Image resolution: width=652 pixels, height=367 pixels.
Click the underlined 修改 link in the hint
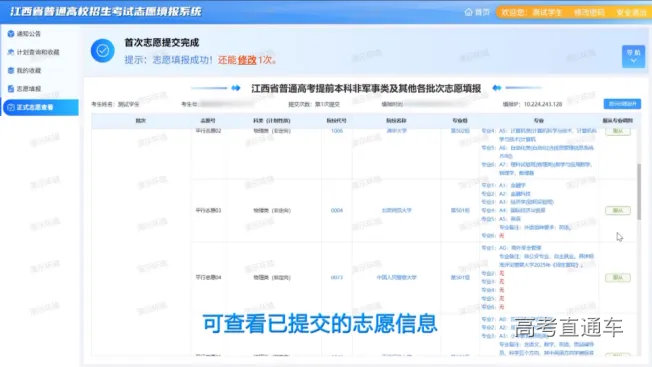point(247,60)
